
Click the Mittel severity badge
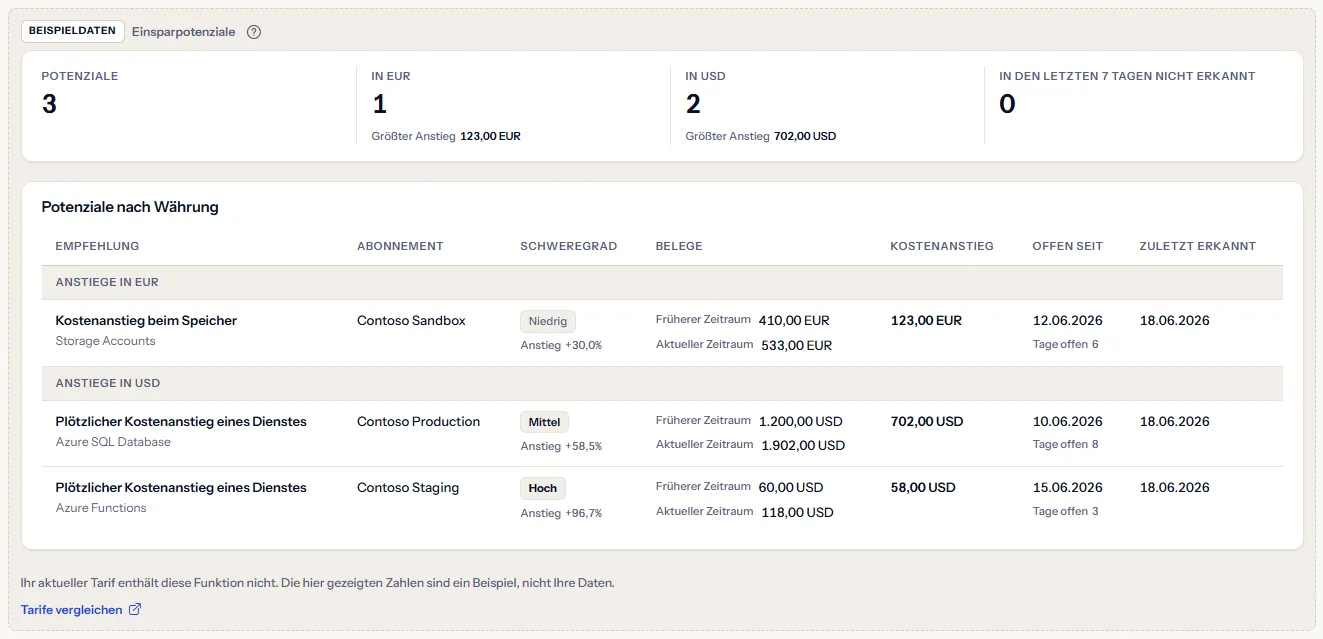coord(544,422)
